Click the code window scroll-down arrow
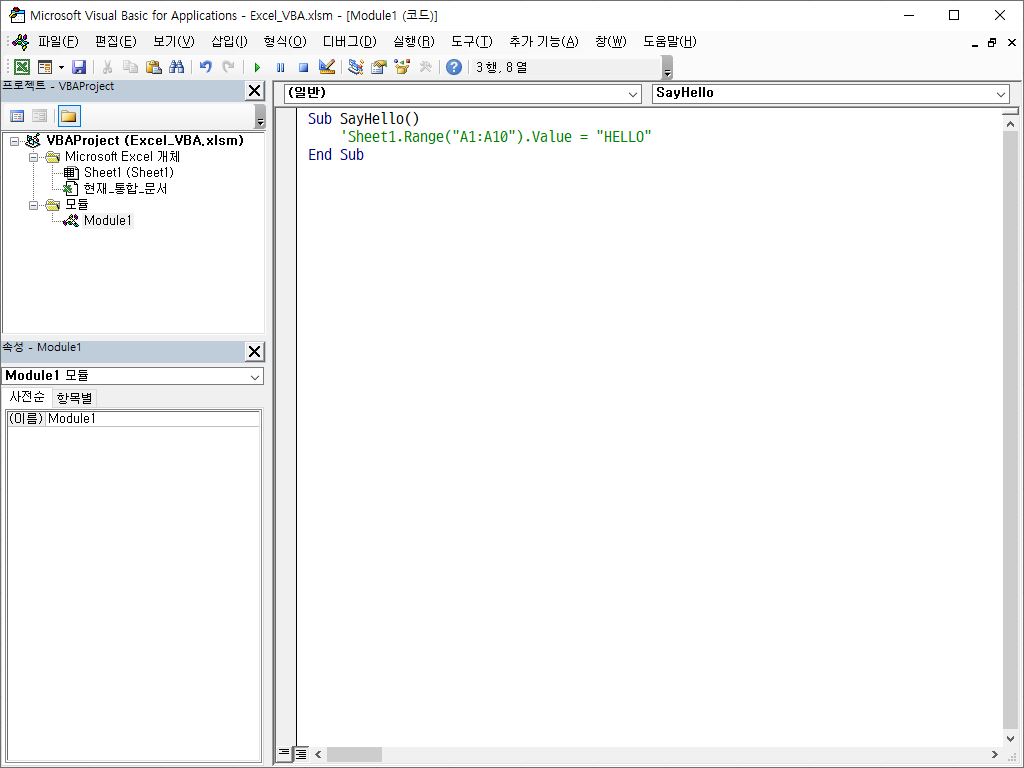 [x=1010, y=739]
